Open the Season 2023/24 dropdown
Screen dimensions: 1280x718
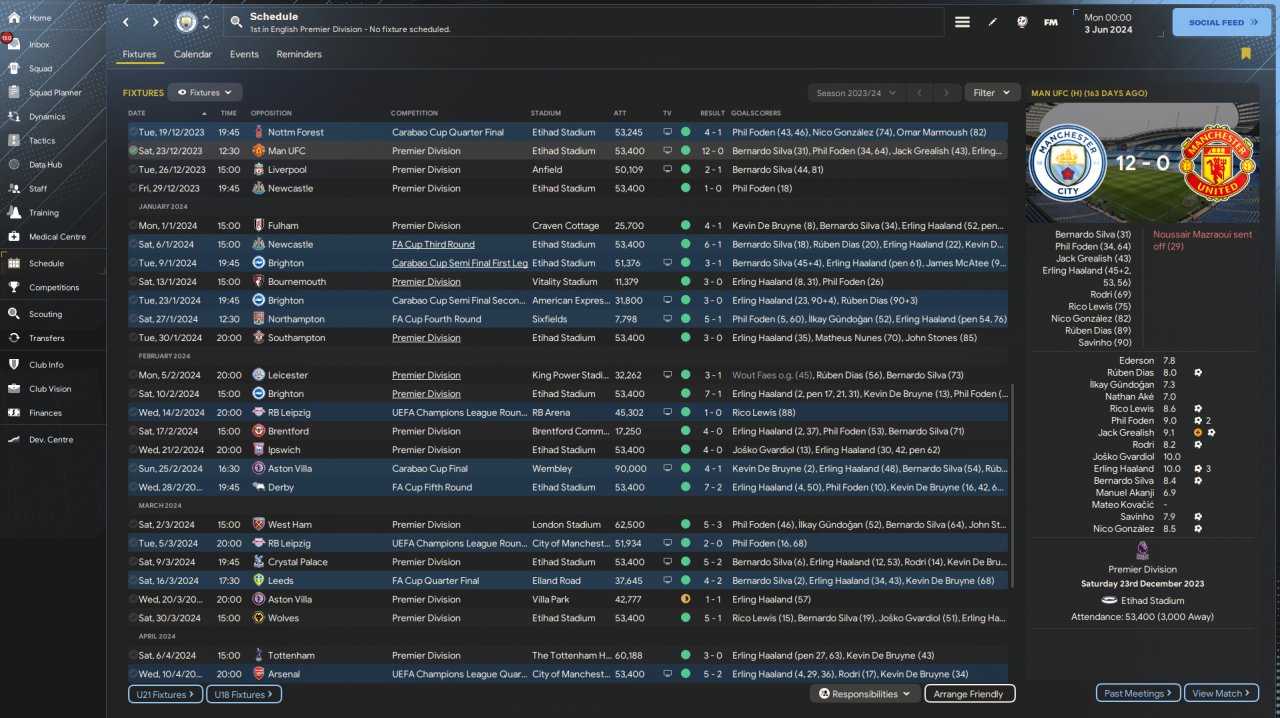point(856,92)
